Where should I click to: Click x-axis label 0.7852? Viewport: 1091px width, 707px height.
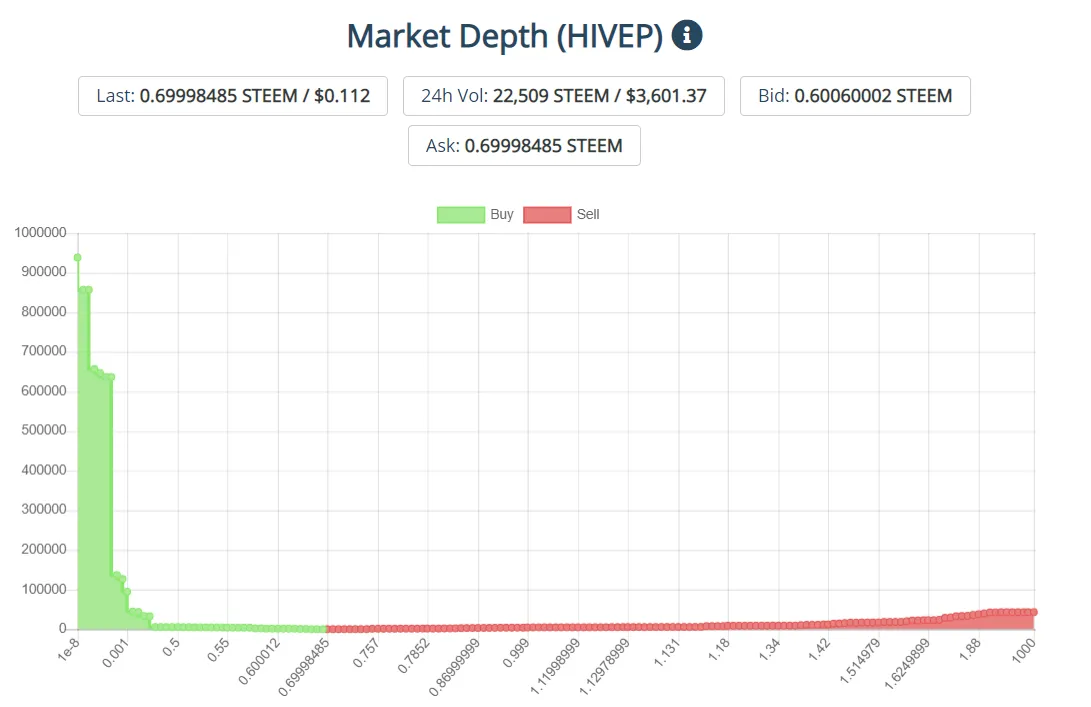pos(413,656)
